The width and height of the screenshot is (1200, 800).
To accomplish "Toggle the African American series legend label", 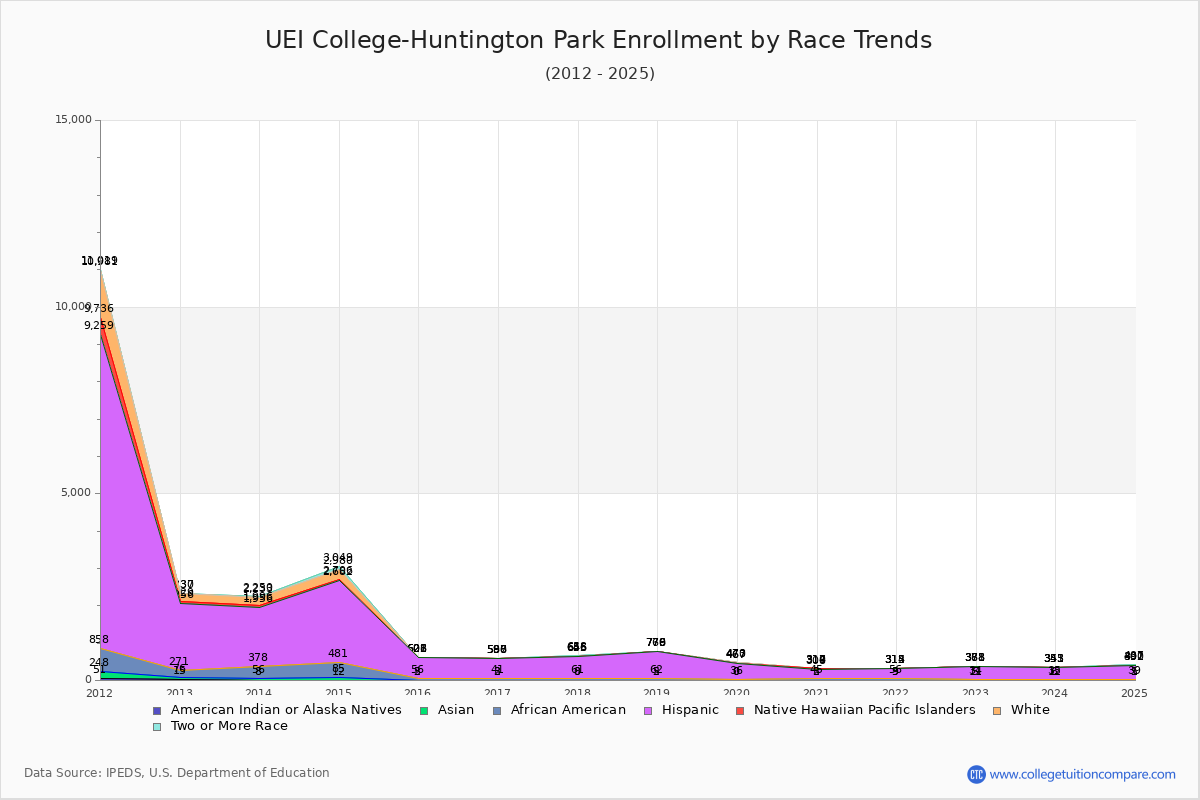I will tap(568, 710).
